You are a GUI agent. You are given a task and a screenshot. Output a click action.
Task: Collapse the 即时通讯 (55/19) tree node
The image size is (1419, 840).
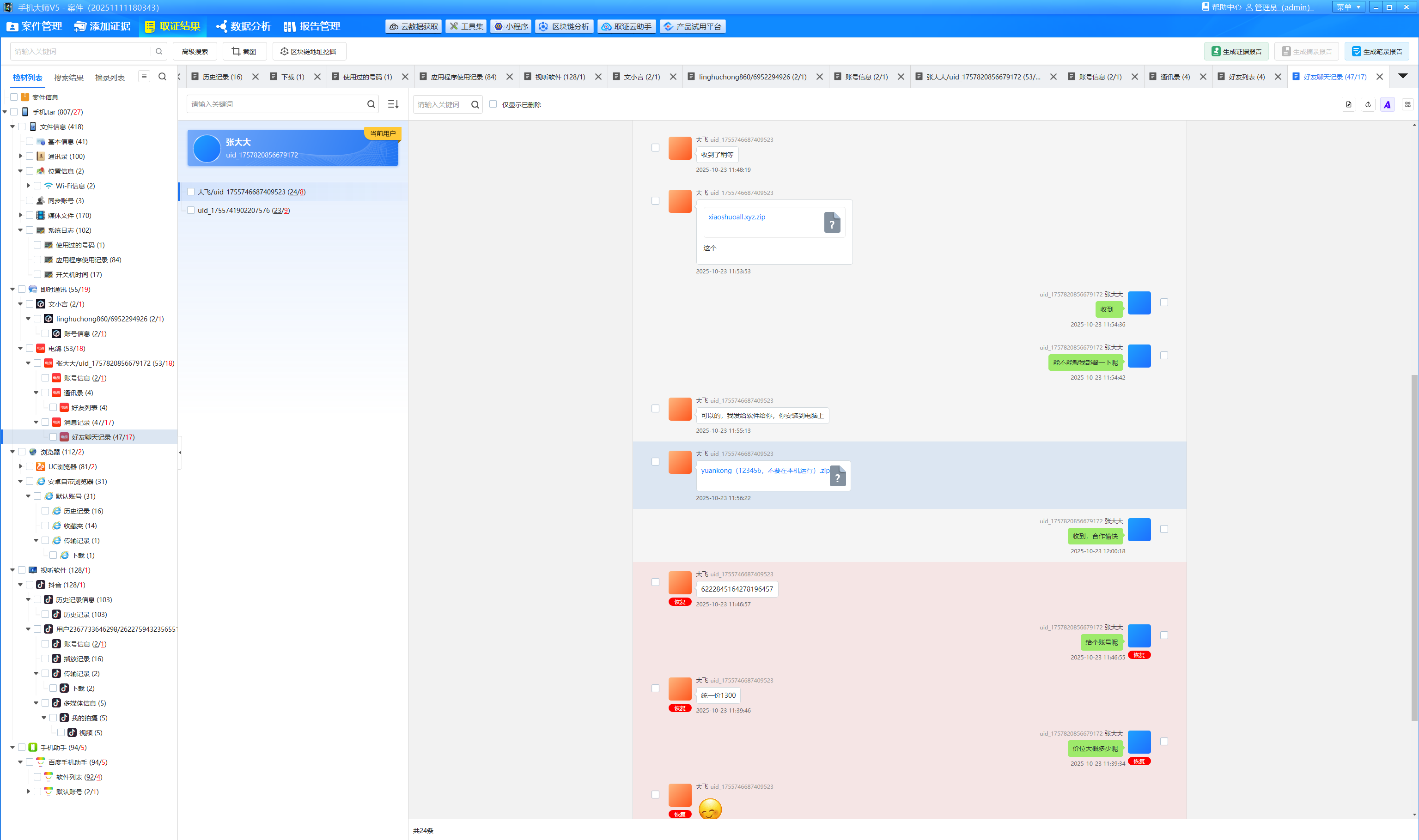(x=12, y=289)
